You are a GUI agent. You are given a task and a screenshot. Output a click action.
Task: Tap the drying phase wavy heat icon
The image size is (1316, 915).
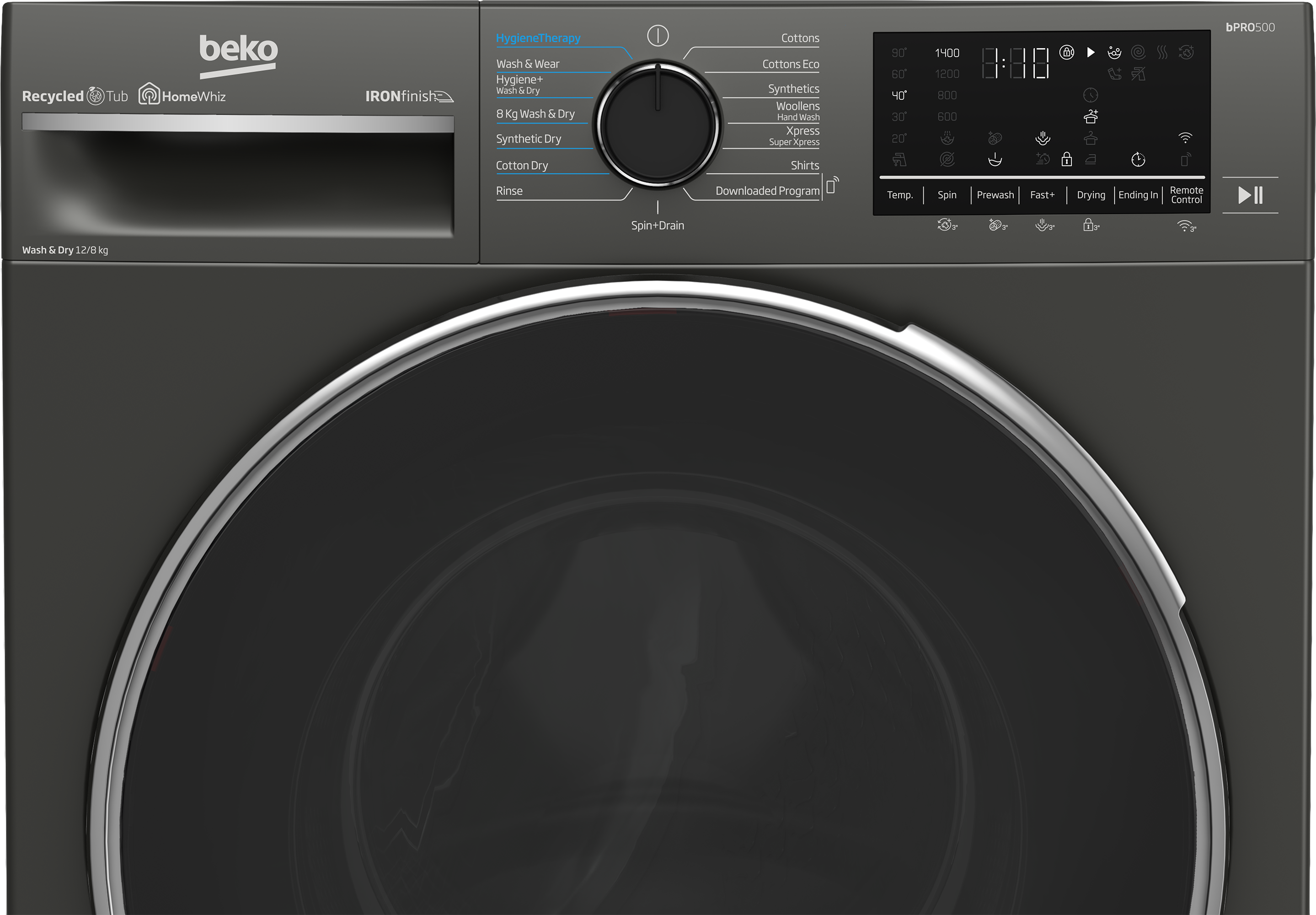pyautogui.click(x=1162, y=52)
